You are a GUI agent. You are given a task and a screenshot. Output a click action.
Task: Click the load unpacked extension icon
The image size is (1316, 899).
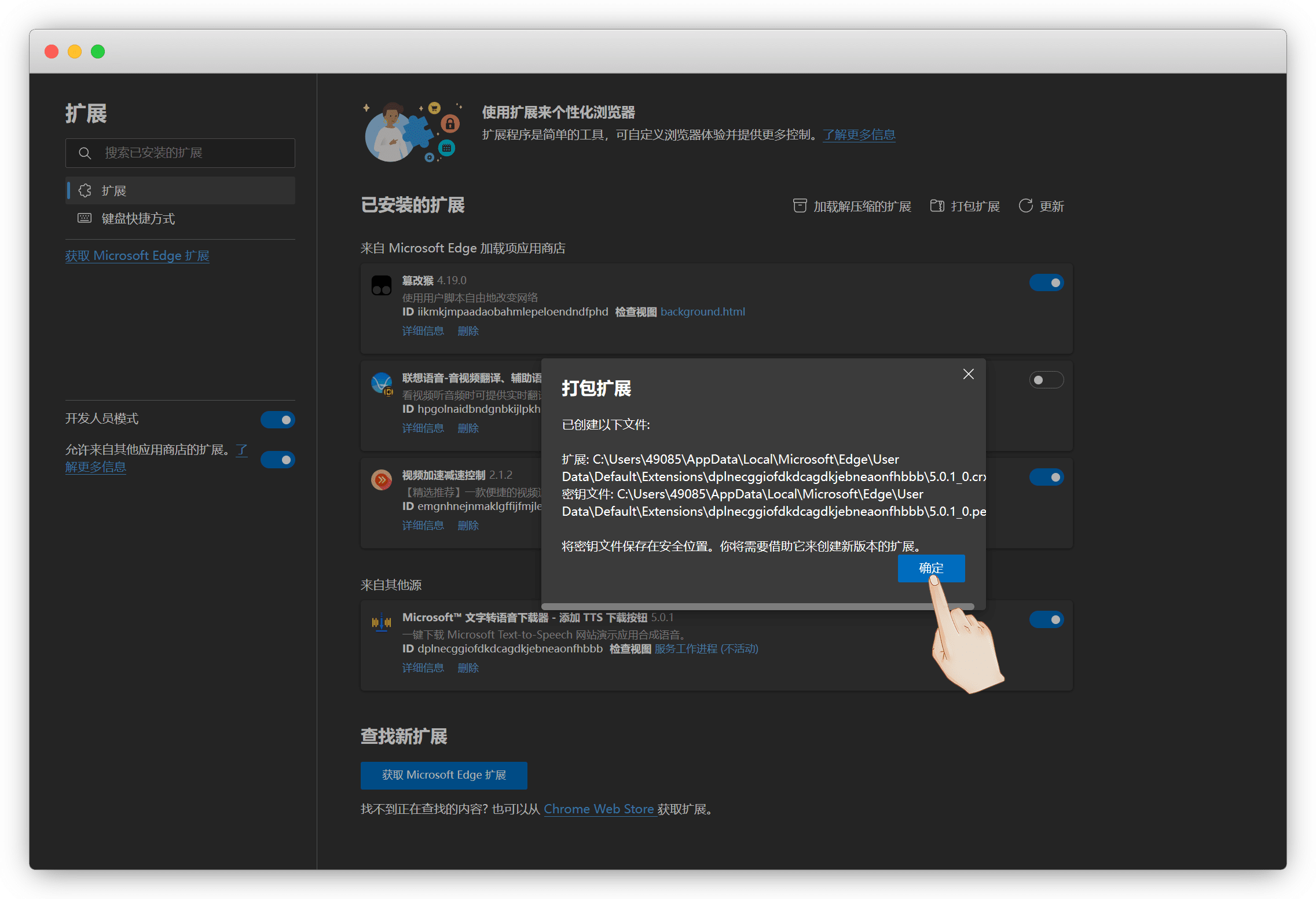(x=800, y=206)
